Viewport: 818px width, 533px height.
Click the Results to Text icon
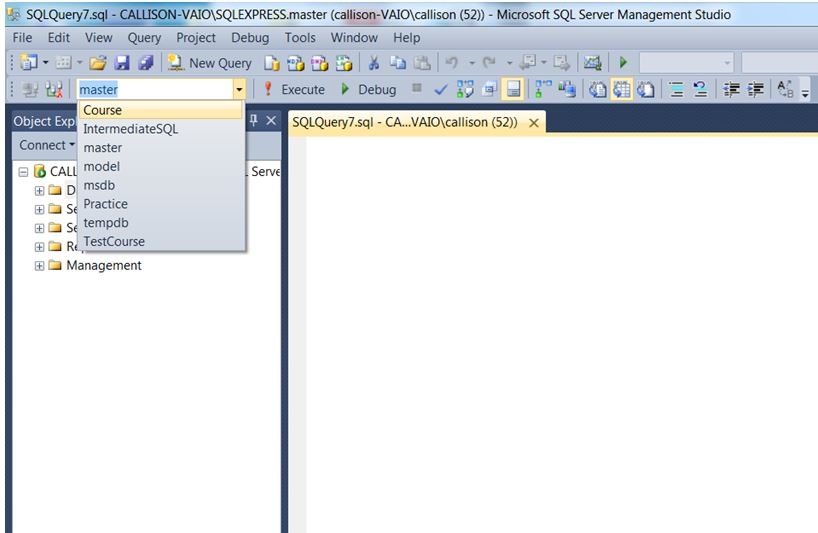598,89
